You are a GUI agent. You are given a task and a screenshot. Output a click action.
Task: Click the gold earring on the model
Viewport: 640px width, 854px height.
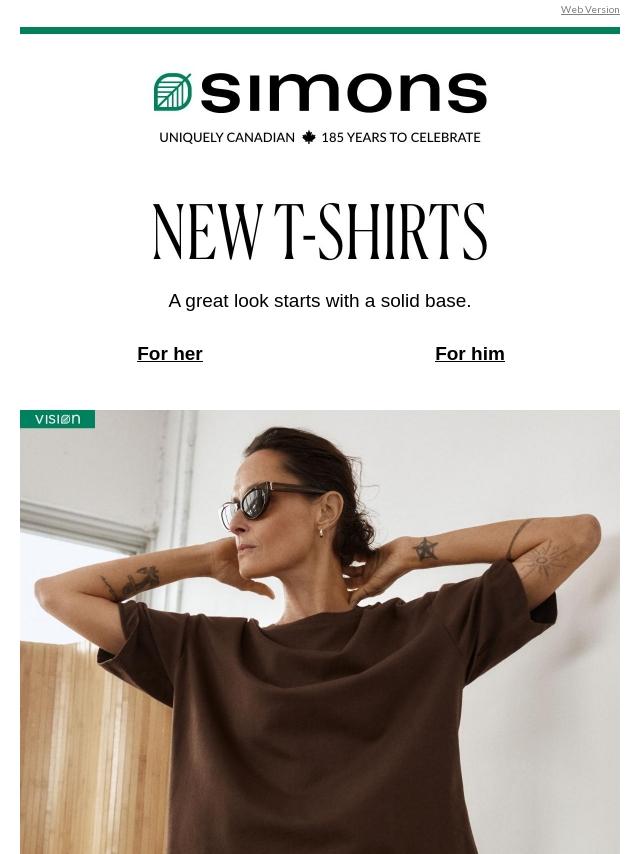pos(322,533)
